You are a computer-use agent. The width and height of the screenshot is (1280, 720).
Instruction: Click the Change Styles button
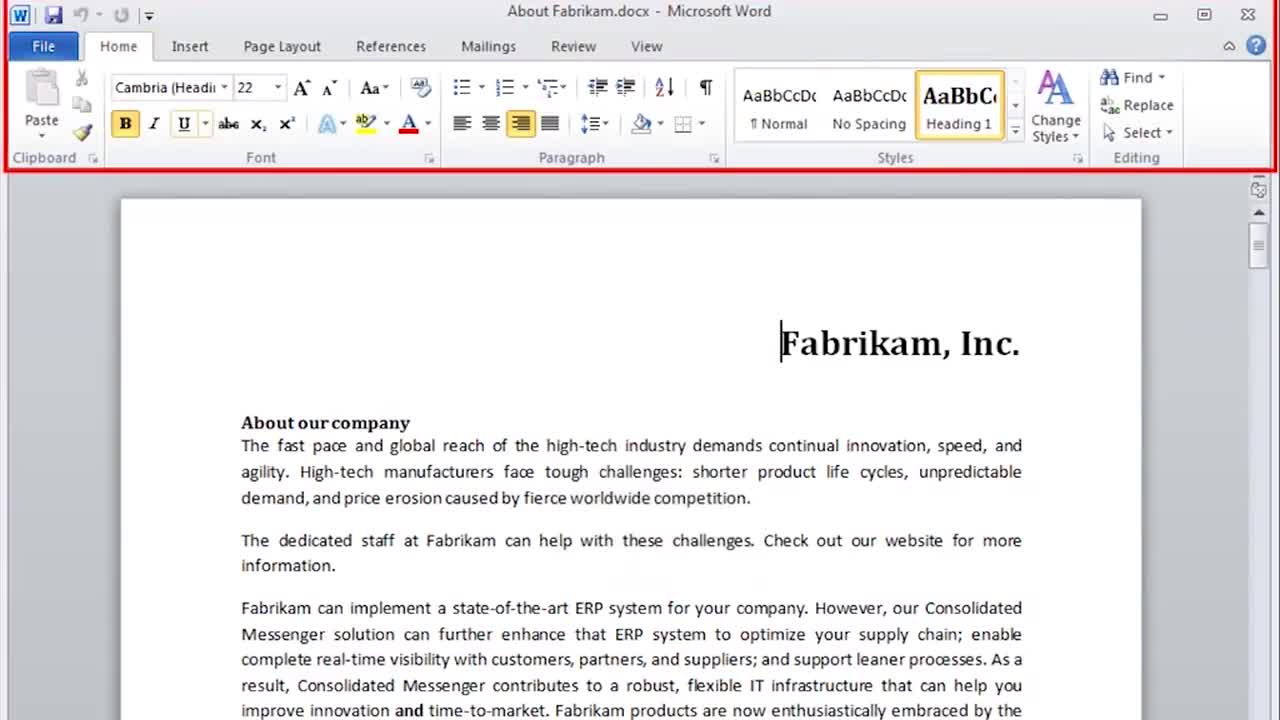[x=1056, y=107]
